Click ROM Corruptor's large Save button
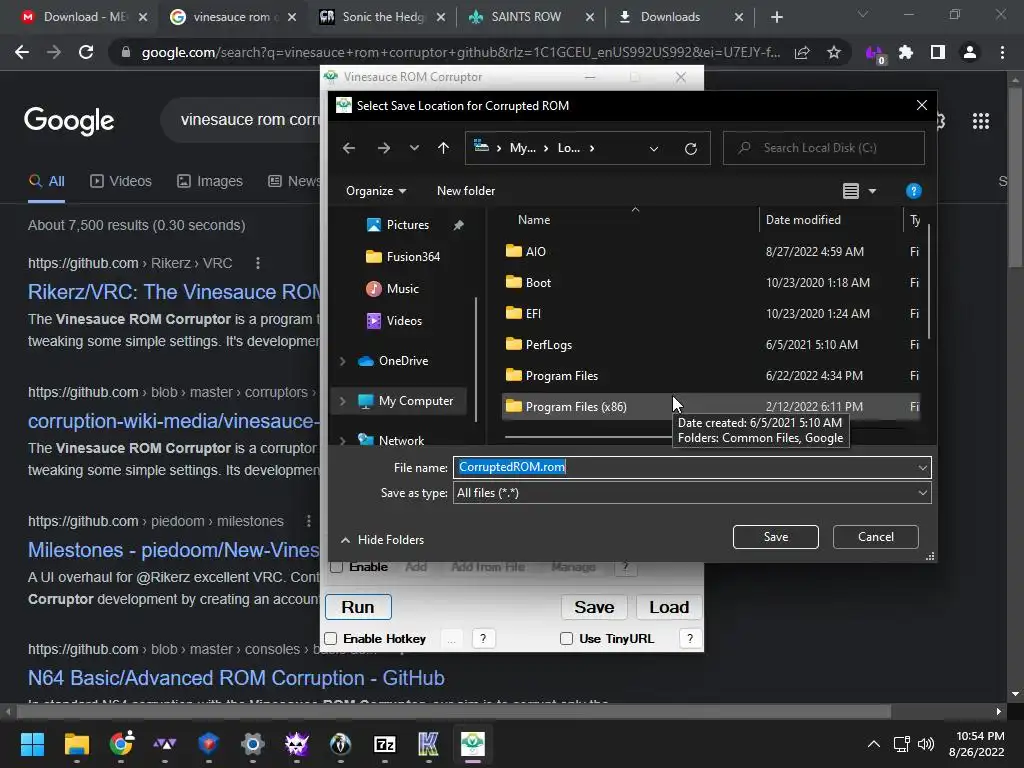 point(594,607)
